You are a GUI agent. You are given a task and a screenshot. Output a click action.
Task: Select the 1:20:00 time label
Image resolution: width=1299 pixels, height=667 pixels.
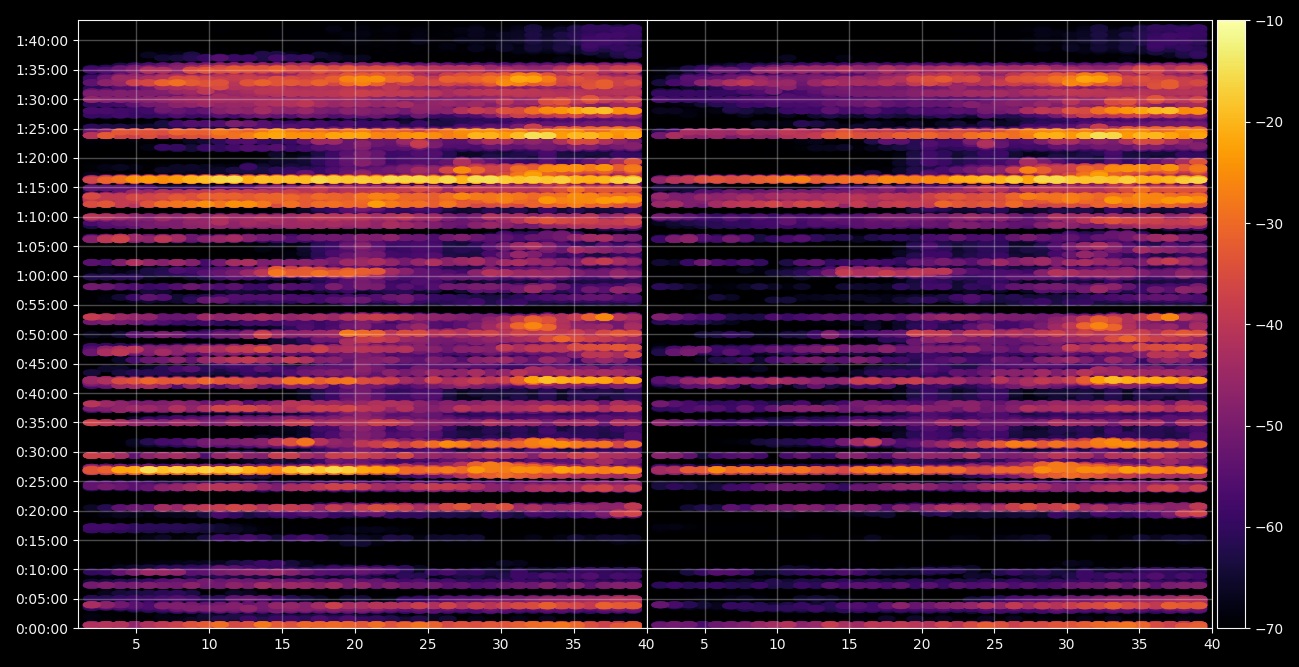pos(42,158)
